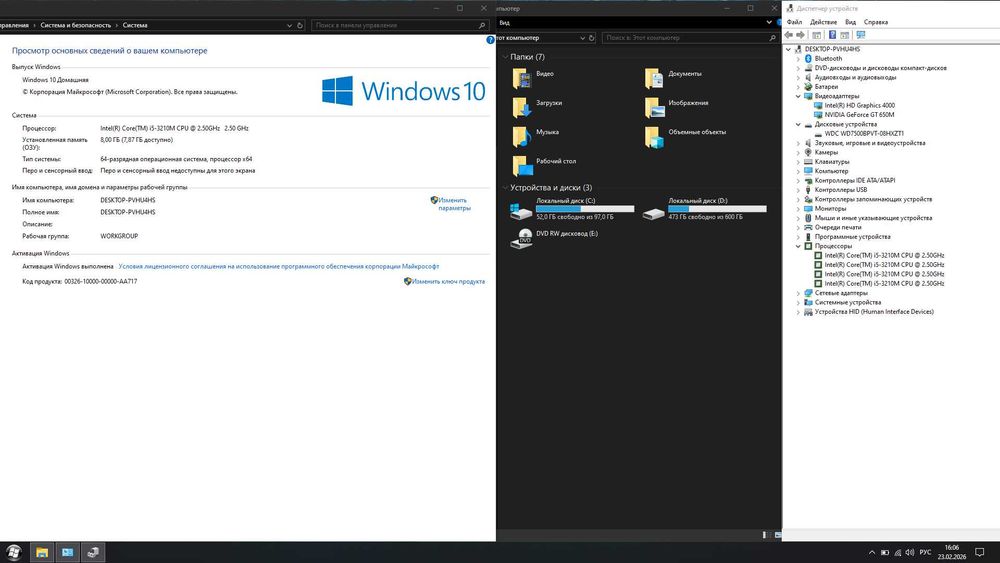Collapse the Устройства и диски (3) group
The height and width of the screenshot is (563, 1000).
tap(505, 187)
